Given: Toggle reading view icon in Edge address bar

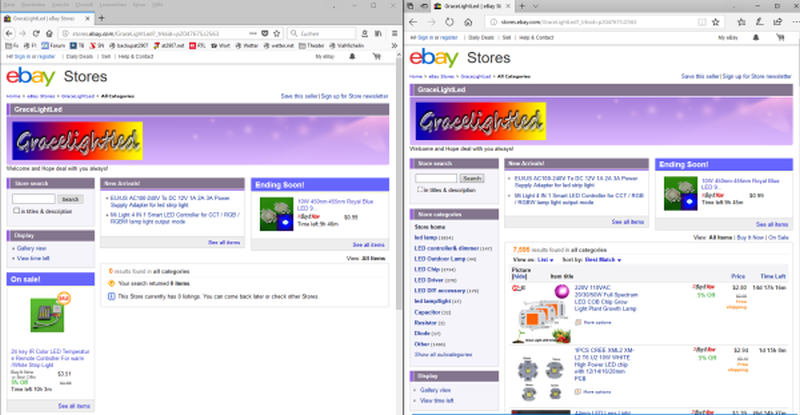Looking at the screenshot, I should click(x=702, y=22).
